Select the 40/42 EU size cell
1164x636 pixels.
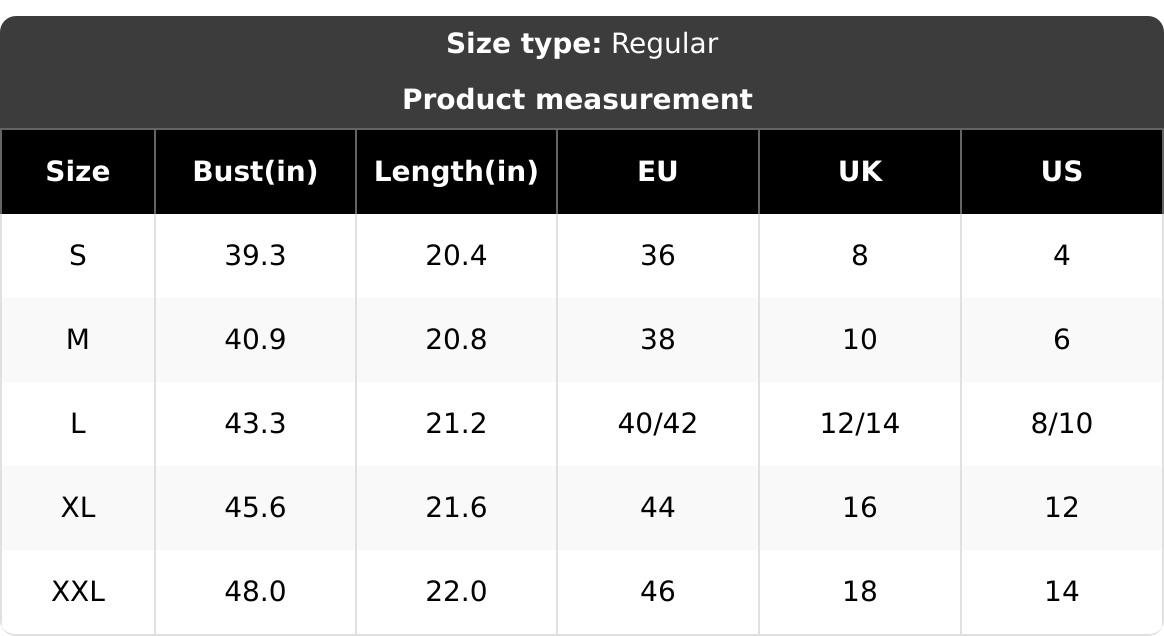coord(658,424)
